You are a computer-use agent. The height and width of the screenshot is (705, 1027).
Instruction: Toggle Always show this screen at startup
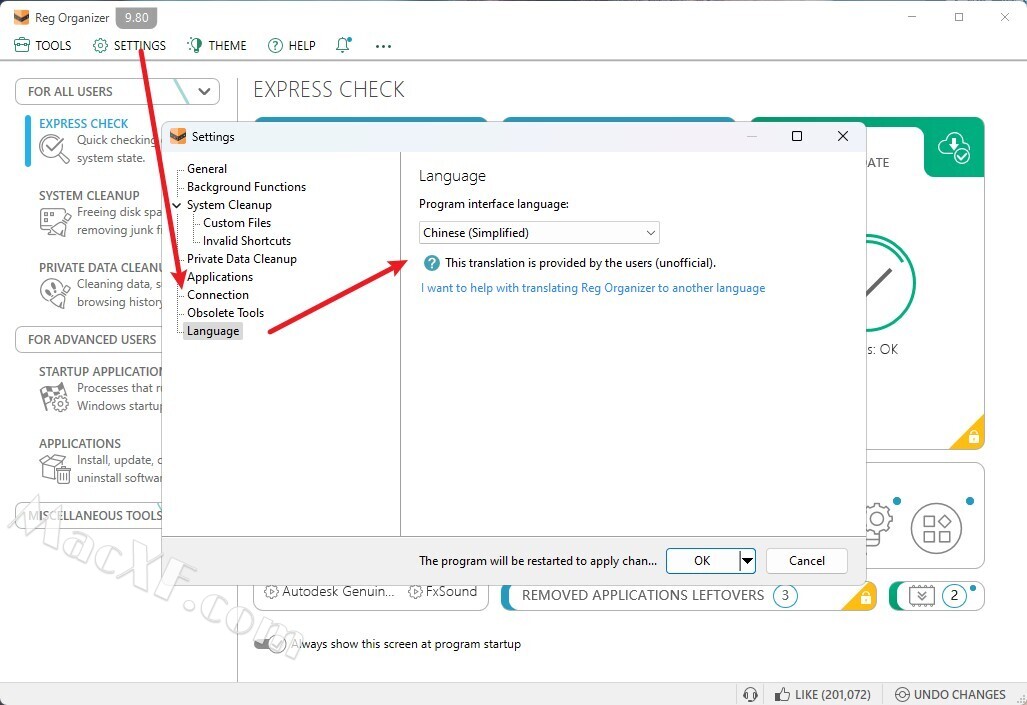pyautogui.click(x=270, y=644)
